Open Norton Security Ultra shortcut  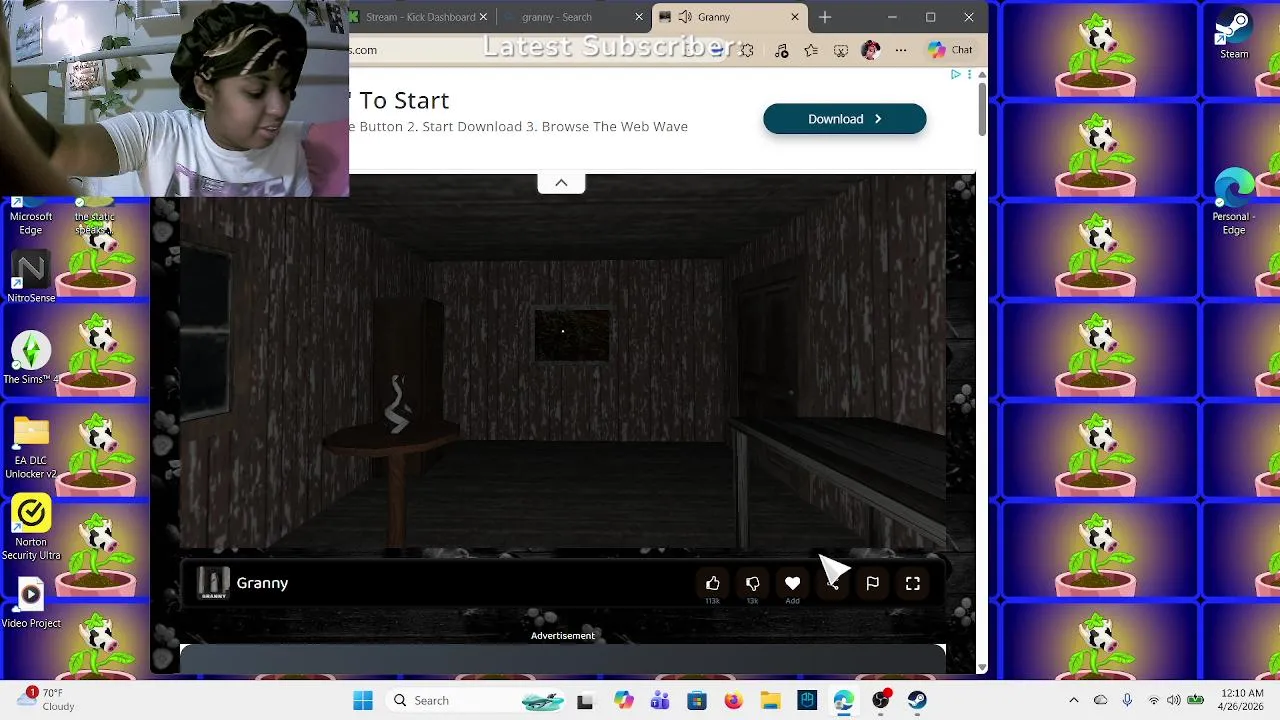pos(31,528)
